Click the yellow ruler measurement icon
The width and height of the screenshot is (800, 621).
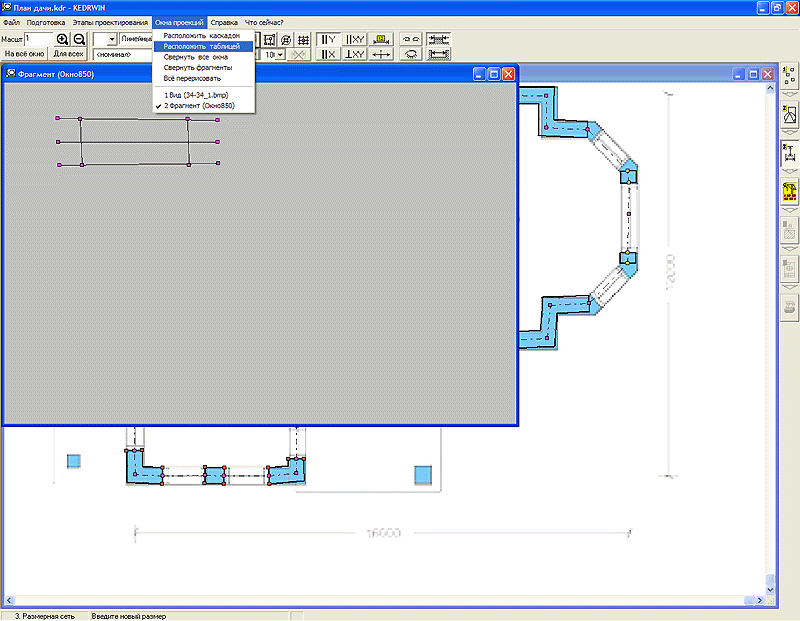pos(381,39)
